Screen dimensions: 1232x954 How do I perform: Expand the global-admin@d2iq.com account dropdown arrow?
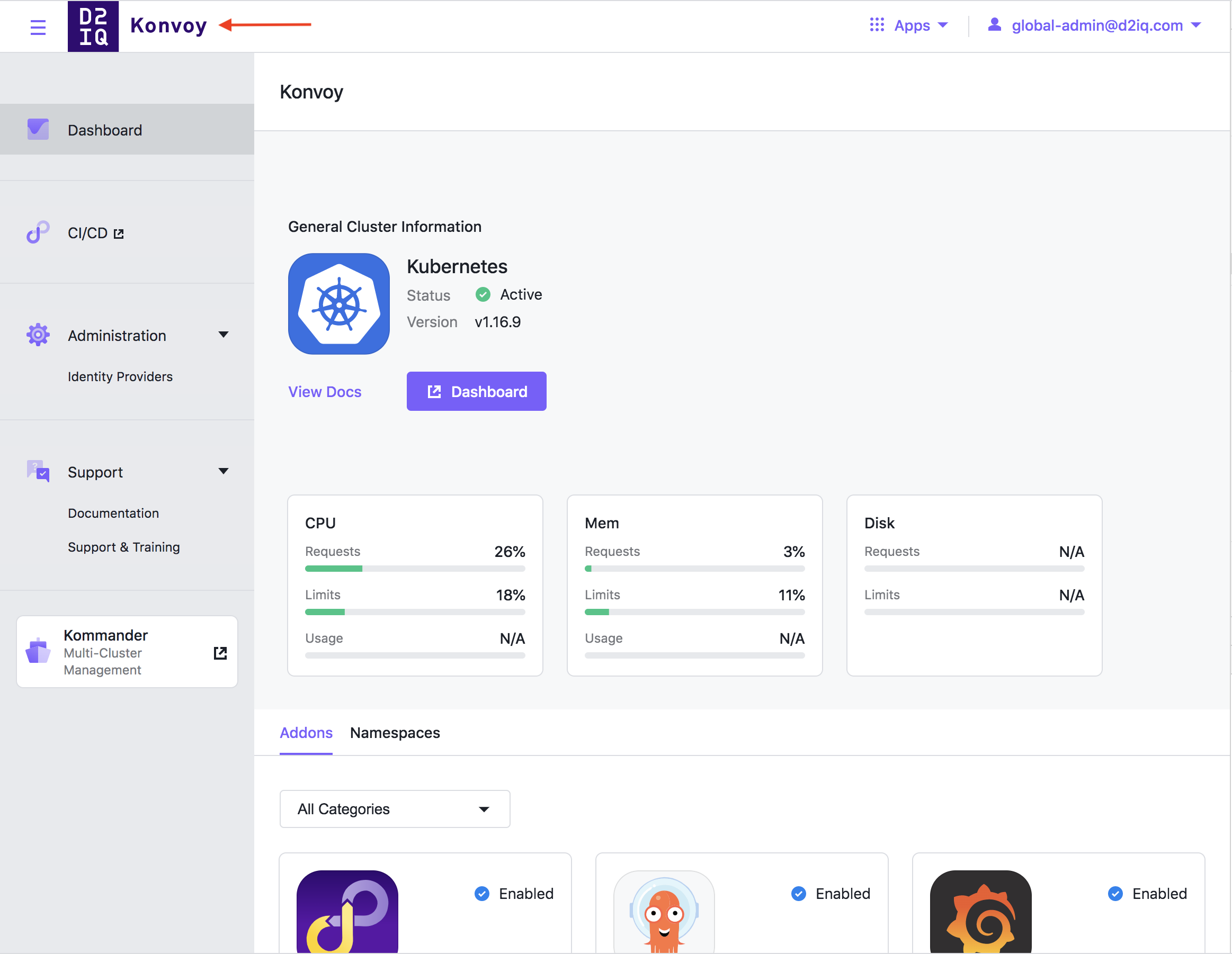1196,25
